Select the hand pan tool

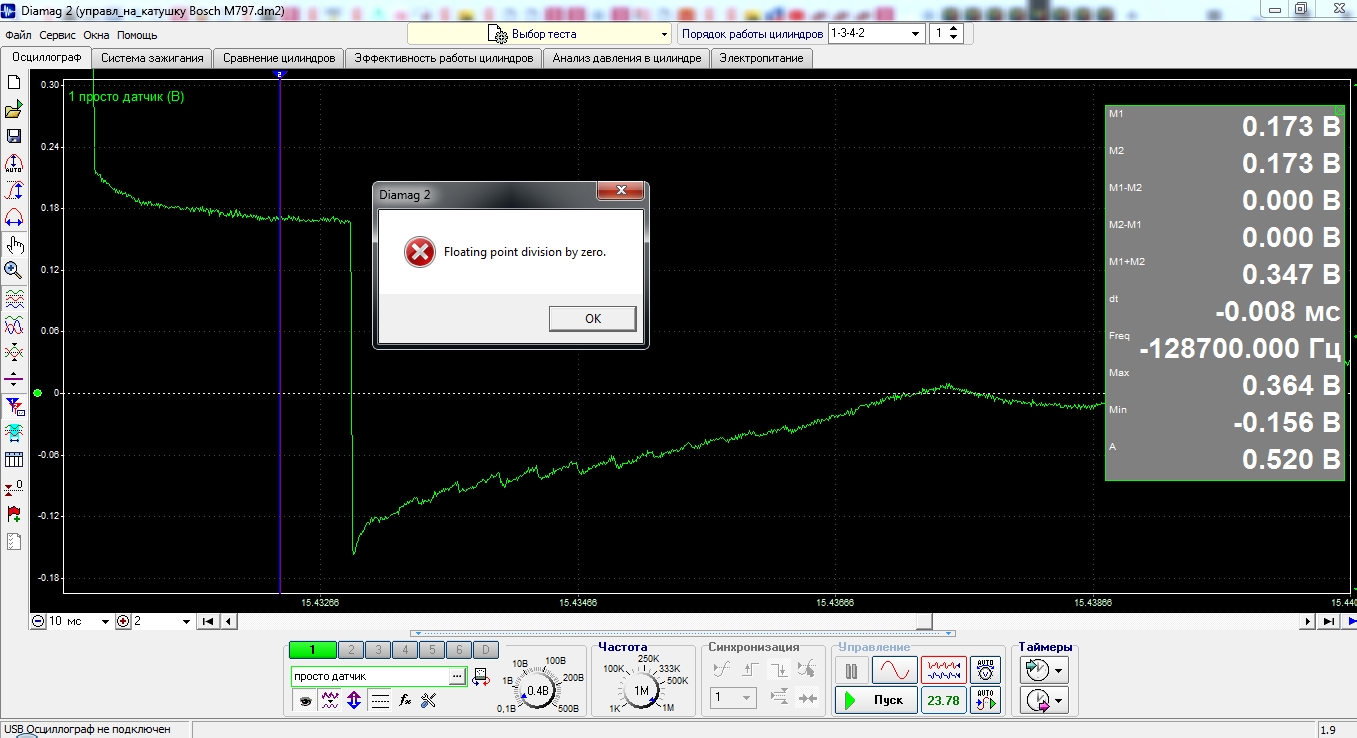(14, 244)
